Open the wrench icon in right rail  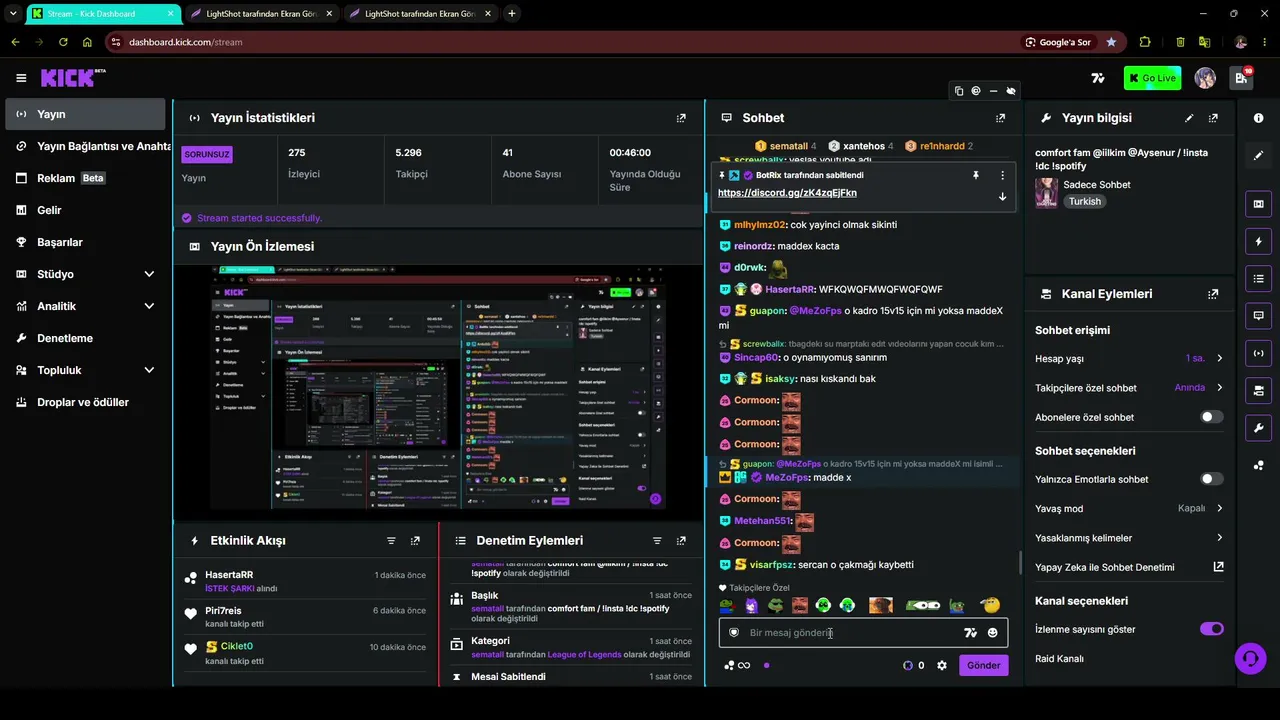1258,428
